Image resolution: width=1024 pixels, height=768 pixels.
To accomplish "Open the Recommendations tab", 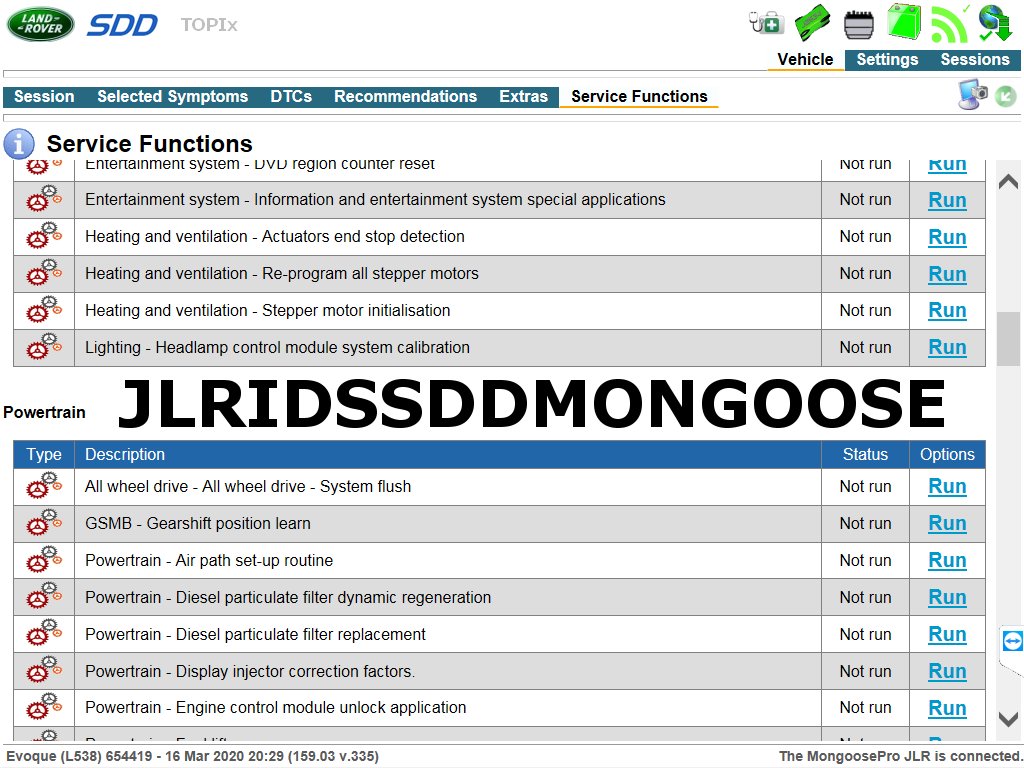I will coord(405,97).
